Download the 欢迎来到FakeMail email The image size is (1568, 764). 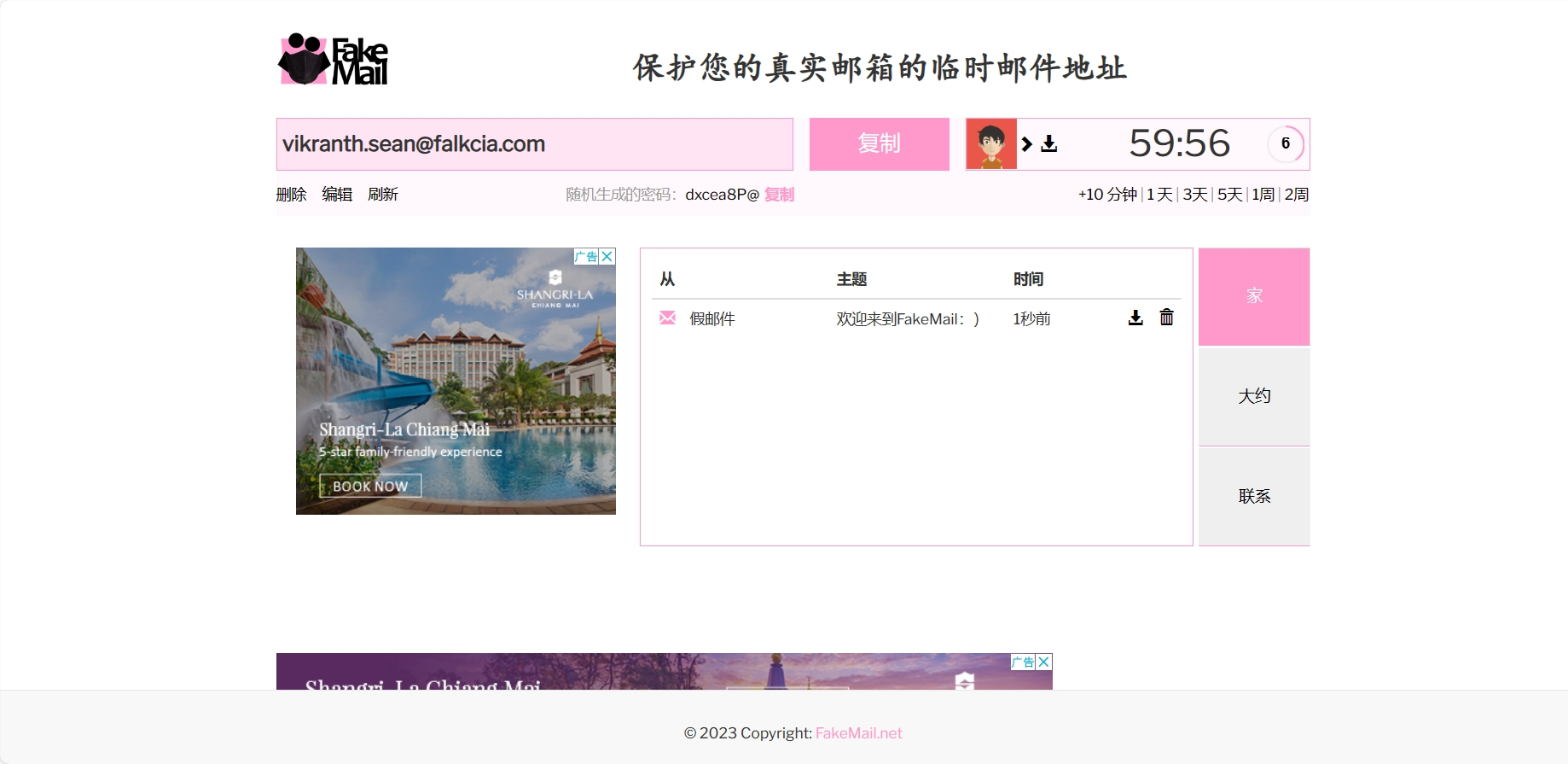[1135, 318]
